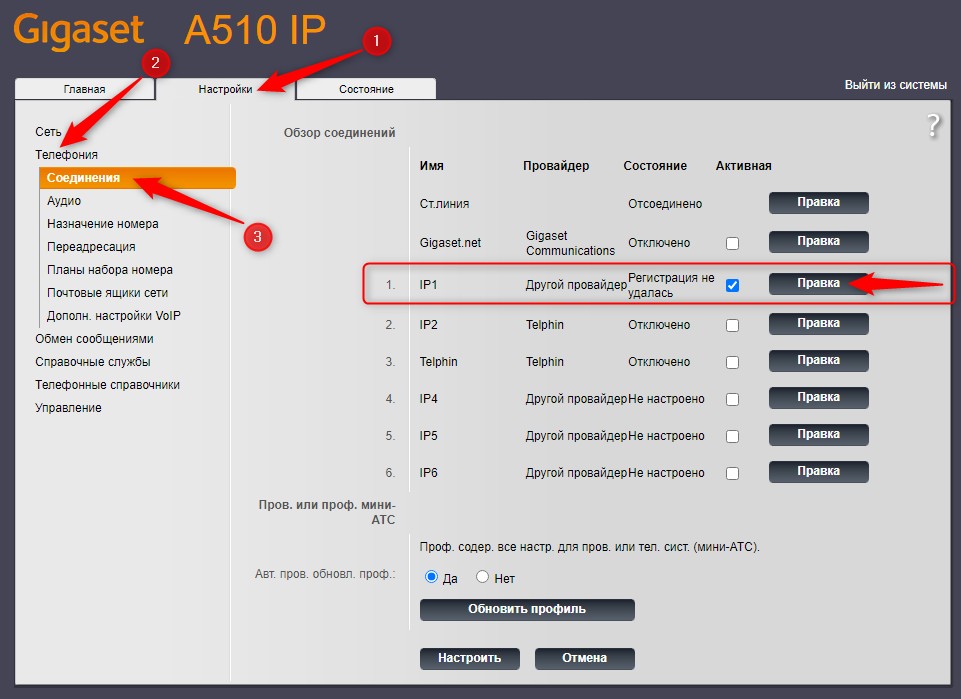Screen dimensions: 961x699
Task: Click Правка for IP1 connection
Action: (819, 284)
